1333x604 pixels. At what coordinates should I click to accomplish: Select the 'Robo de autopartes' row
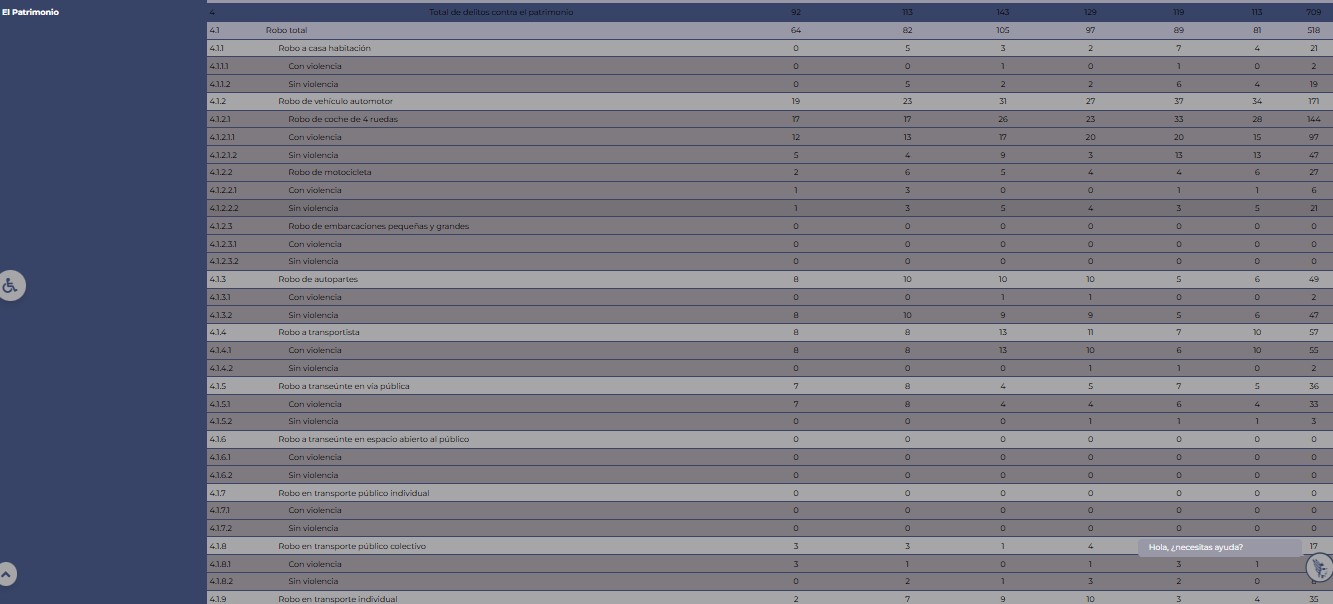tap(317, 279)
